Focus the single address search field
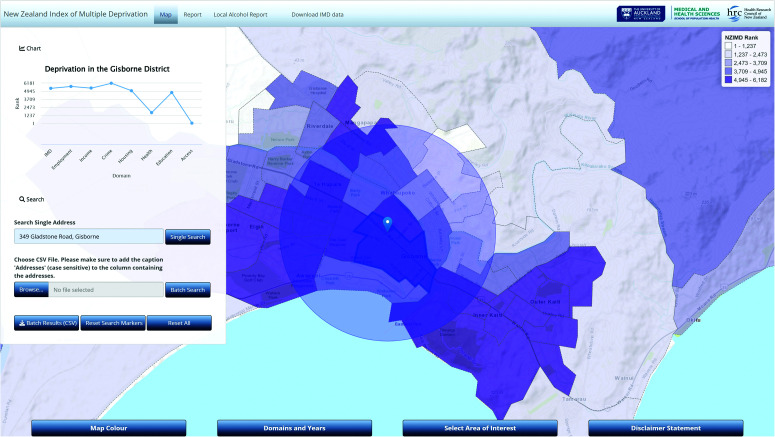775x437 pixels. 88,236
